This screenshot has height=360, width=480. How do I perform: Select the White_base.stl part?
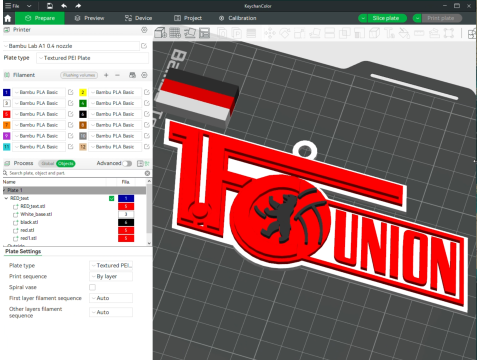click(36, 214)
